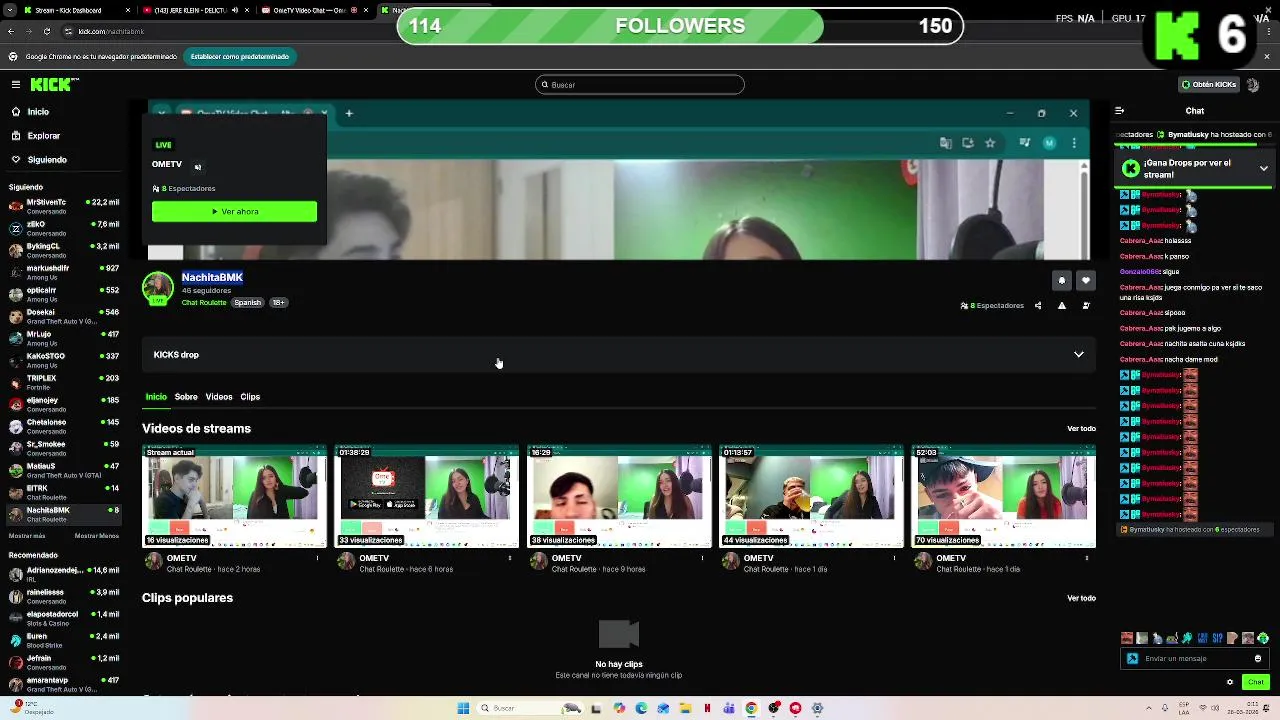Click Enviar un mensaje chat input
This screenshot has width=1280, height=720.
pyautogui.click(x=1194, y=659)
